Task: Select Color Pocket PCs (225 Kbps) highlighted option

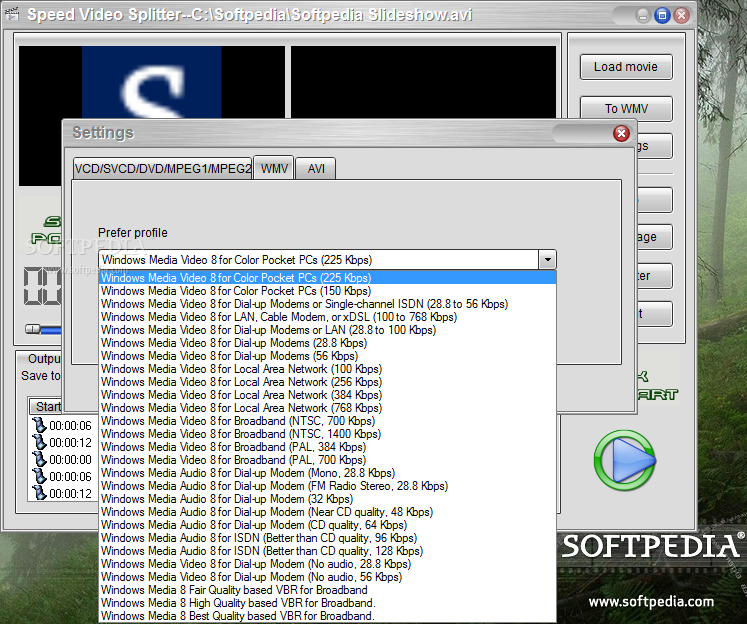Action: click(327, 278)
